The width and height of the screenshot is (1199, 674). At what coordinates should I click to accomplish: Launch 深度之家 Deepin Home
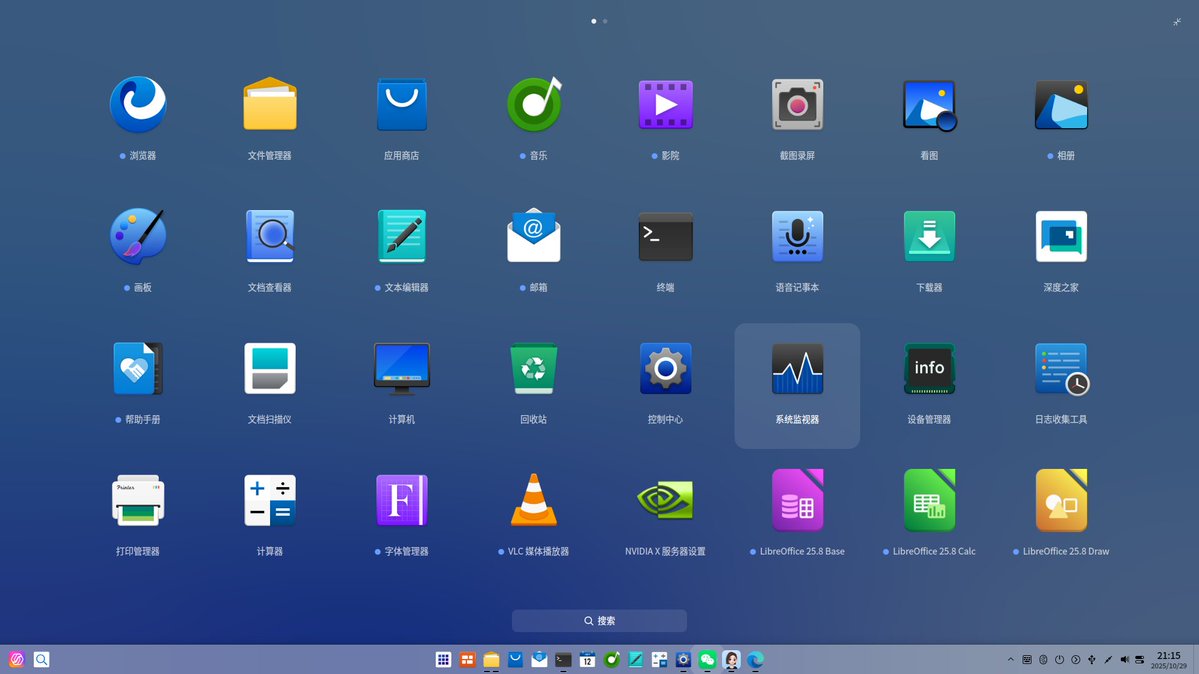pyautogui.click(x=1061, y=237)
